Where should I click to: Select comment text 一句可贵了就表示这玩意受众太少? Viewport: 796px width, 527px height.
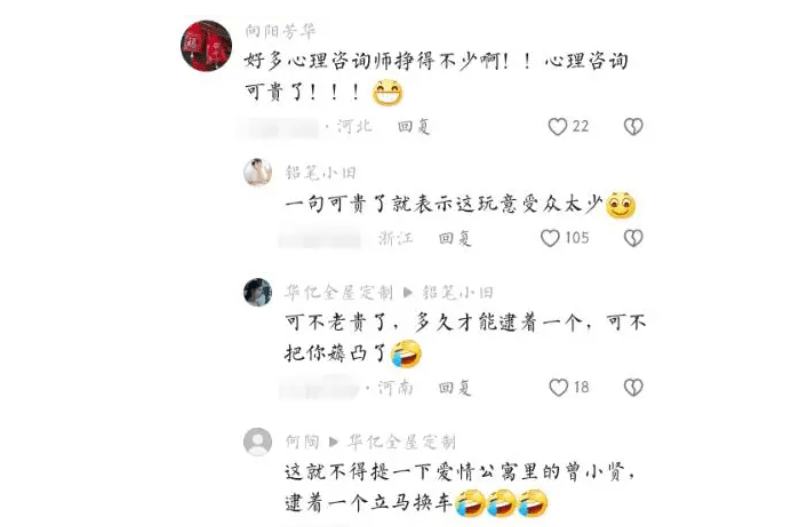coord(444,205)
